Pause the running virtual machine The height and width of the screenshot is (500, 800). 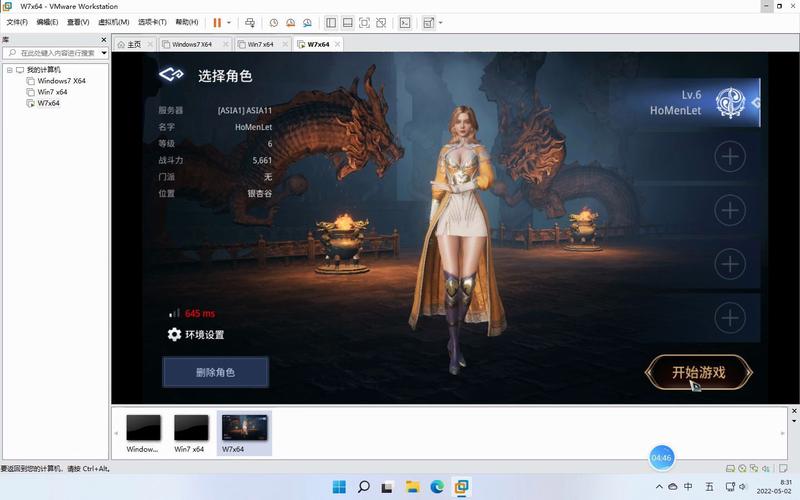click(217, 23)
